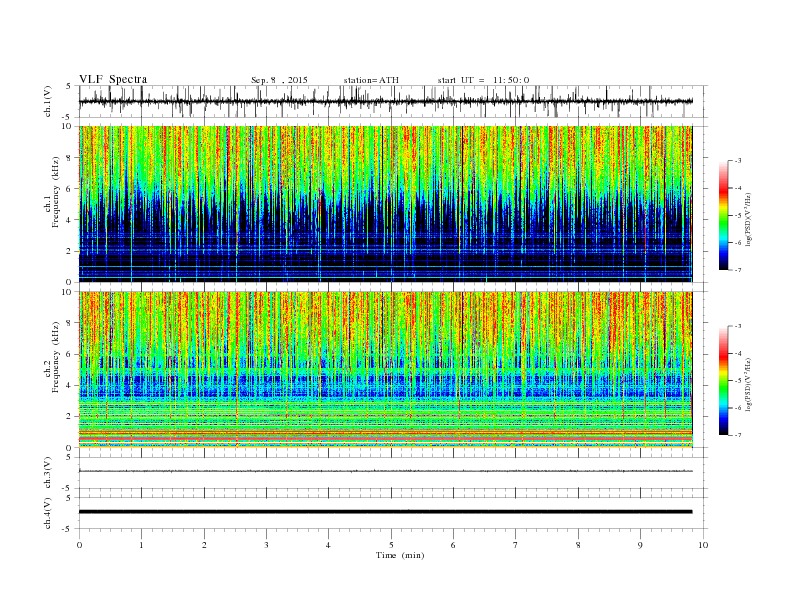Click time-axis tick label "7"
The width and height of the screenshot is (792, 612).
516,545
